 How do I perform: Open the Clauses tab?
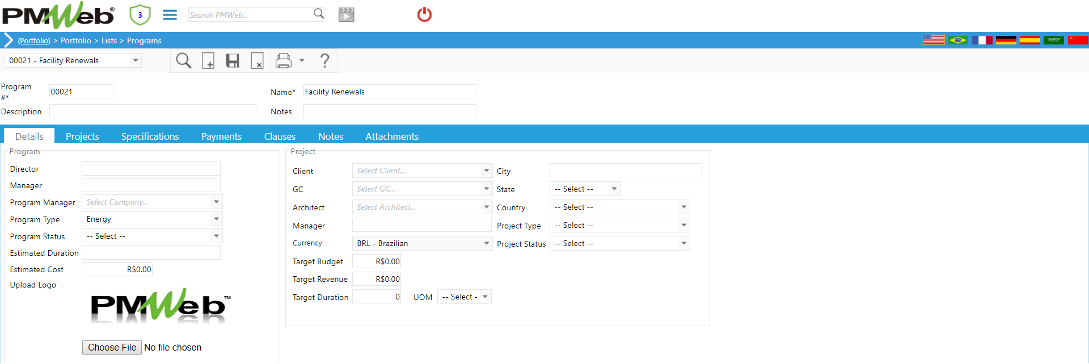click(280, 136)
